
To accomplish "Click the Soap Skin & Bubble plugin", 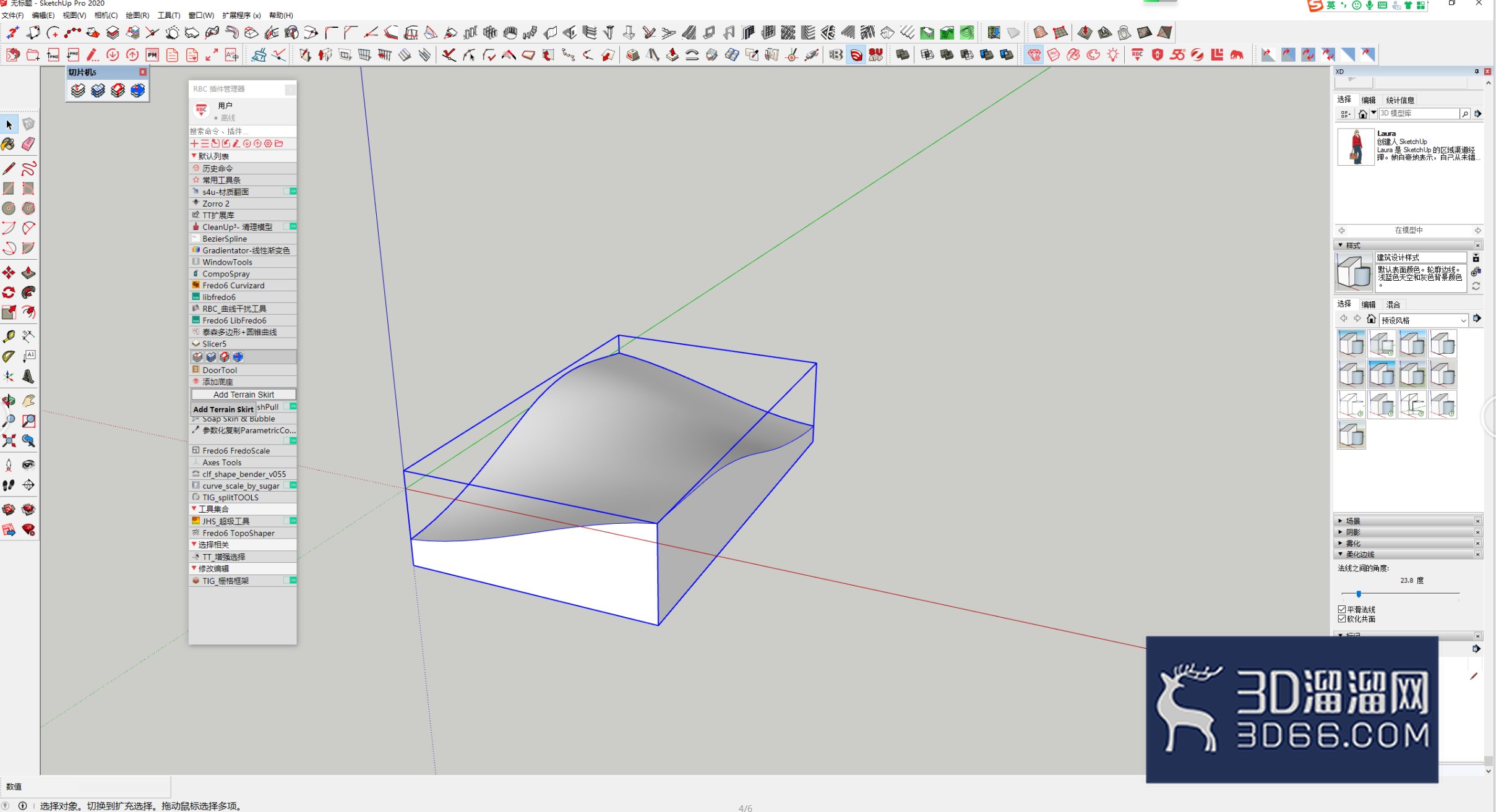I will point(243,419).
